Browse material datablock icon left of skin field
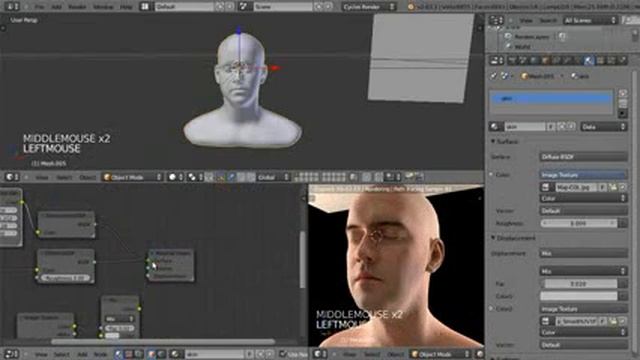 [x=496, y=127]
